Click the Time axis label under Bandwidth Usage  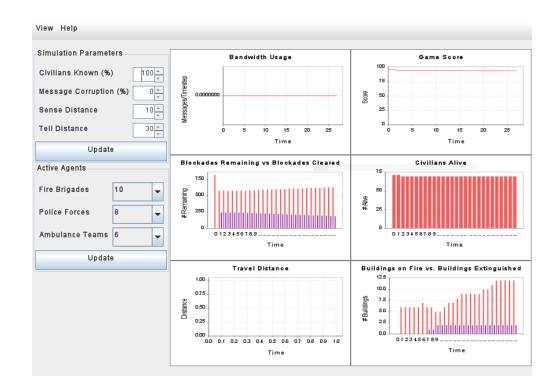(283, 141)
